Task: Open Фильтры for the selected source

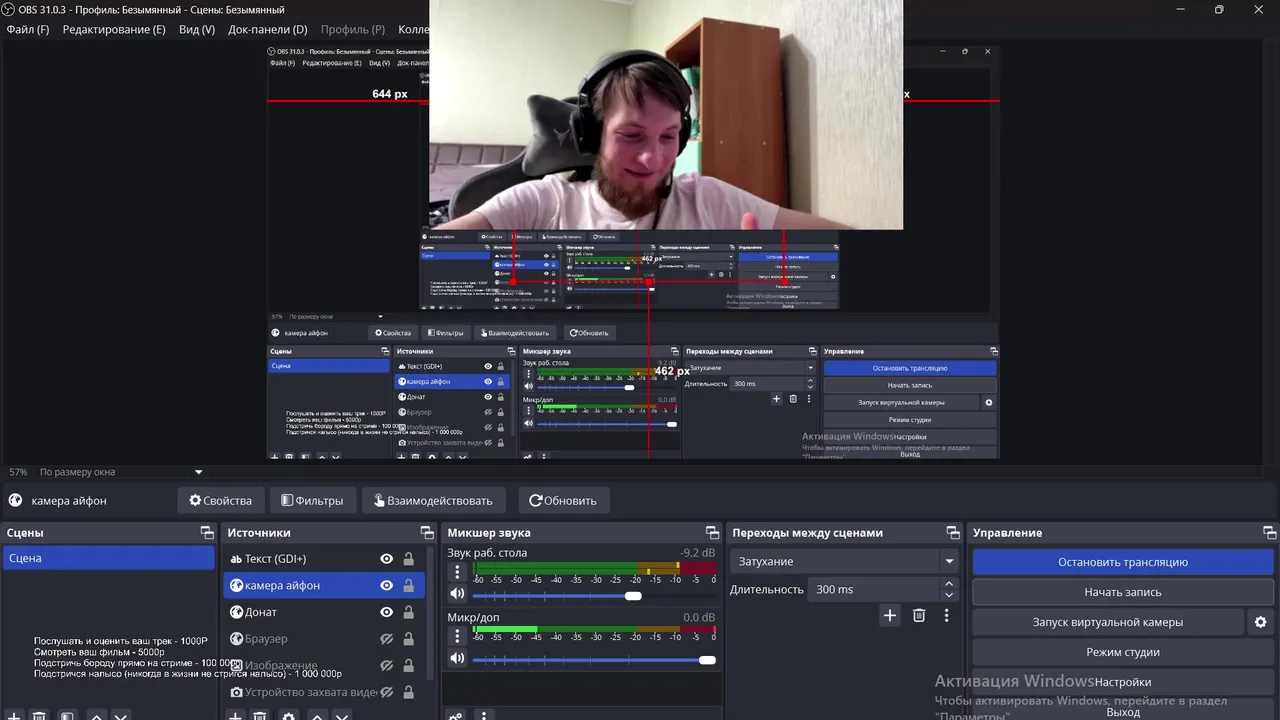Action: click(313, 501)
